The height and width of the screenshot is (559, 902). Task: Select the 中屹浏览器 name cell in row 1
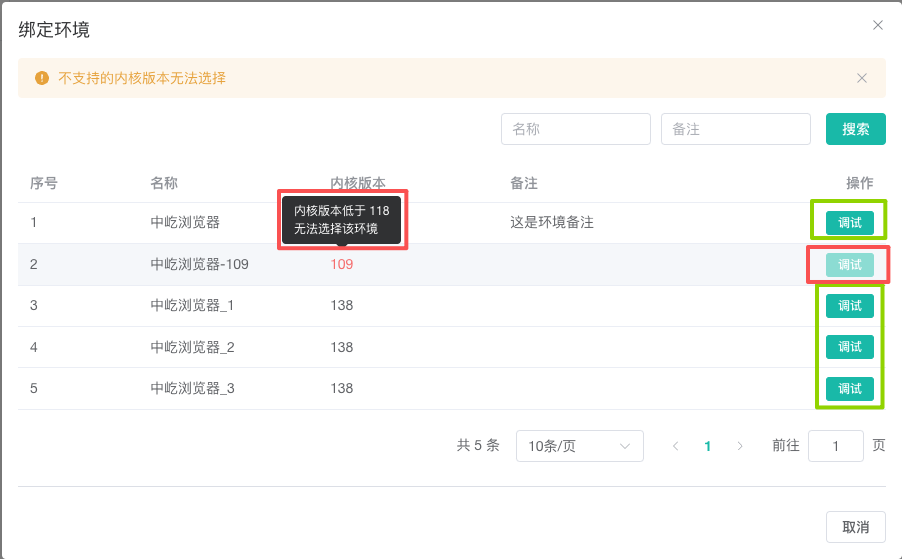pyautogui.click(x=185, y=223)
